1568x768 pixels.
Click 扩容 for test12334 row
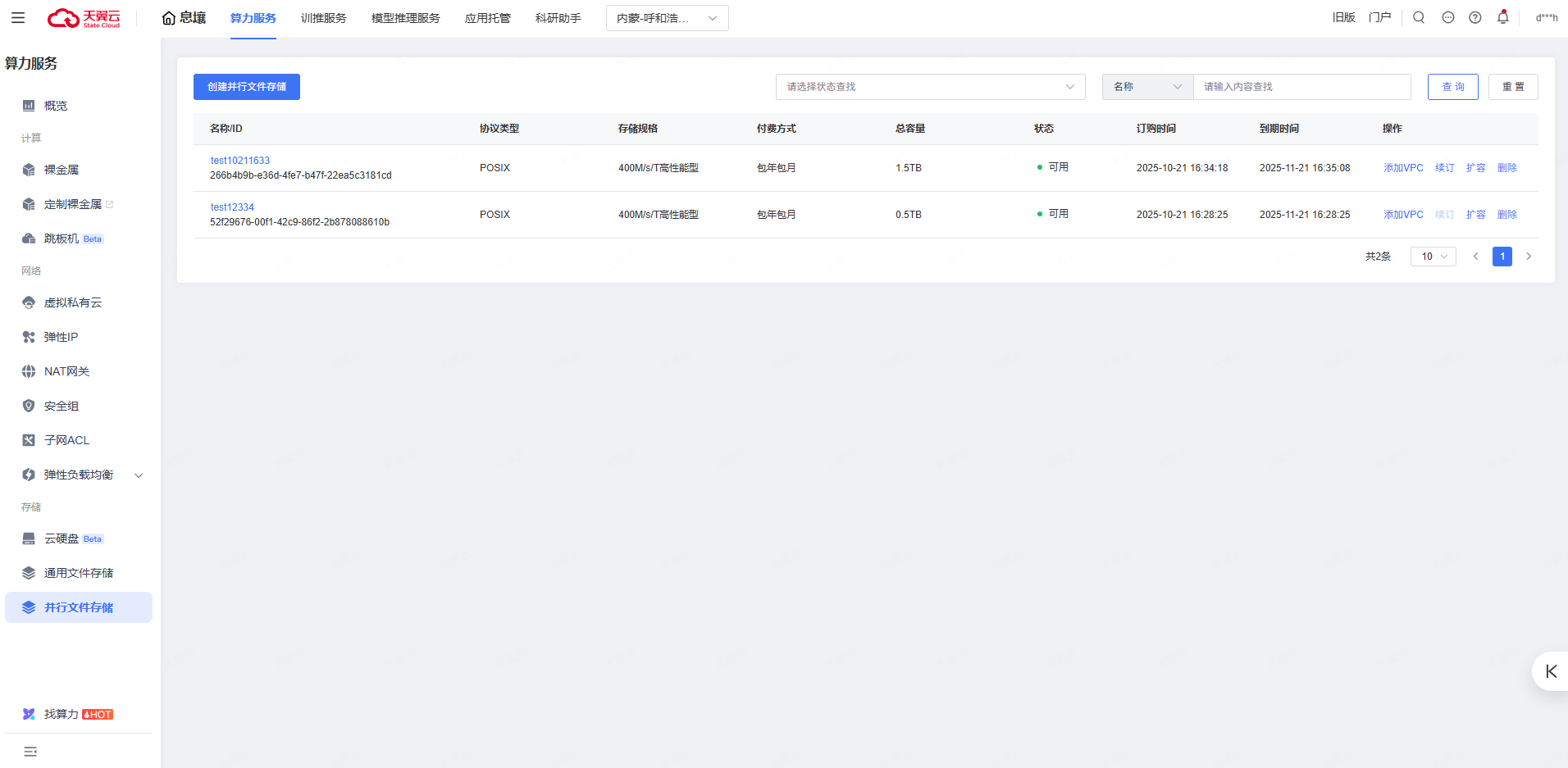pyautogui.click(x=1475, y=215)
